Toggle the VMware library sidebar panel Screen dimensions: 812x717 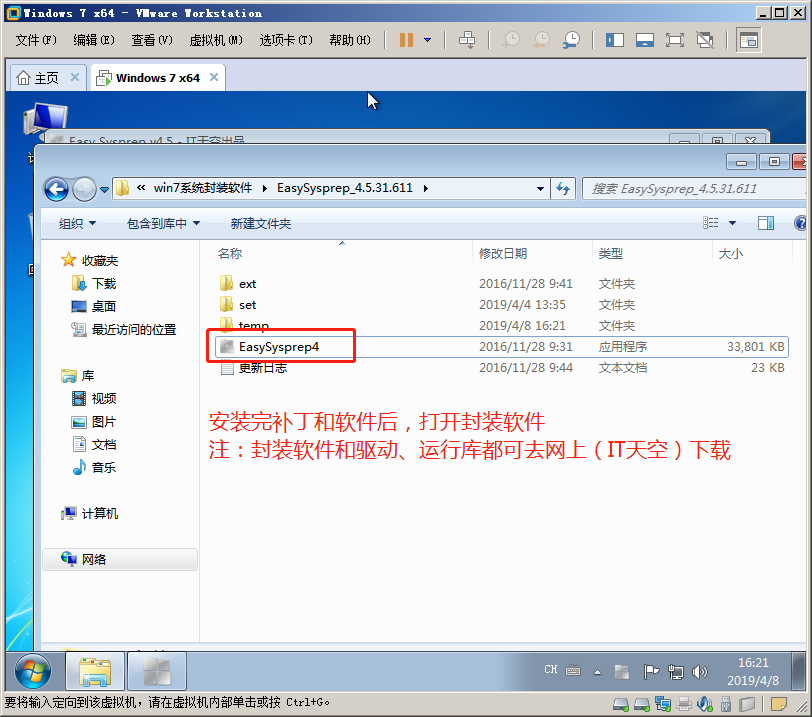(x=615, y=40)
